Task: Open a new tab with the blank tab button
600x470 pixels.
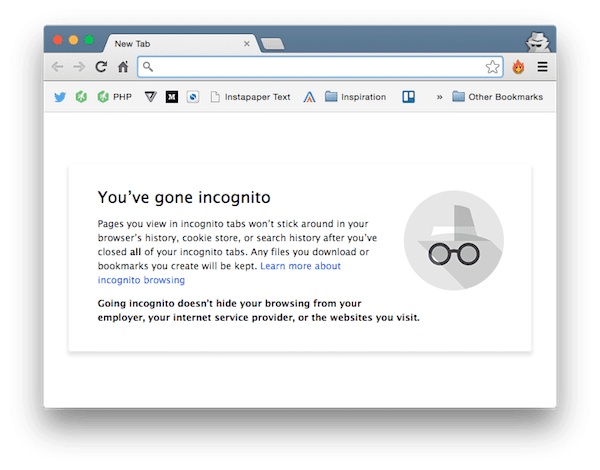Action: [272, 44]
